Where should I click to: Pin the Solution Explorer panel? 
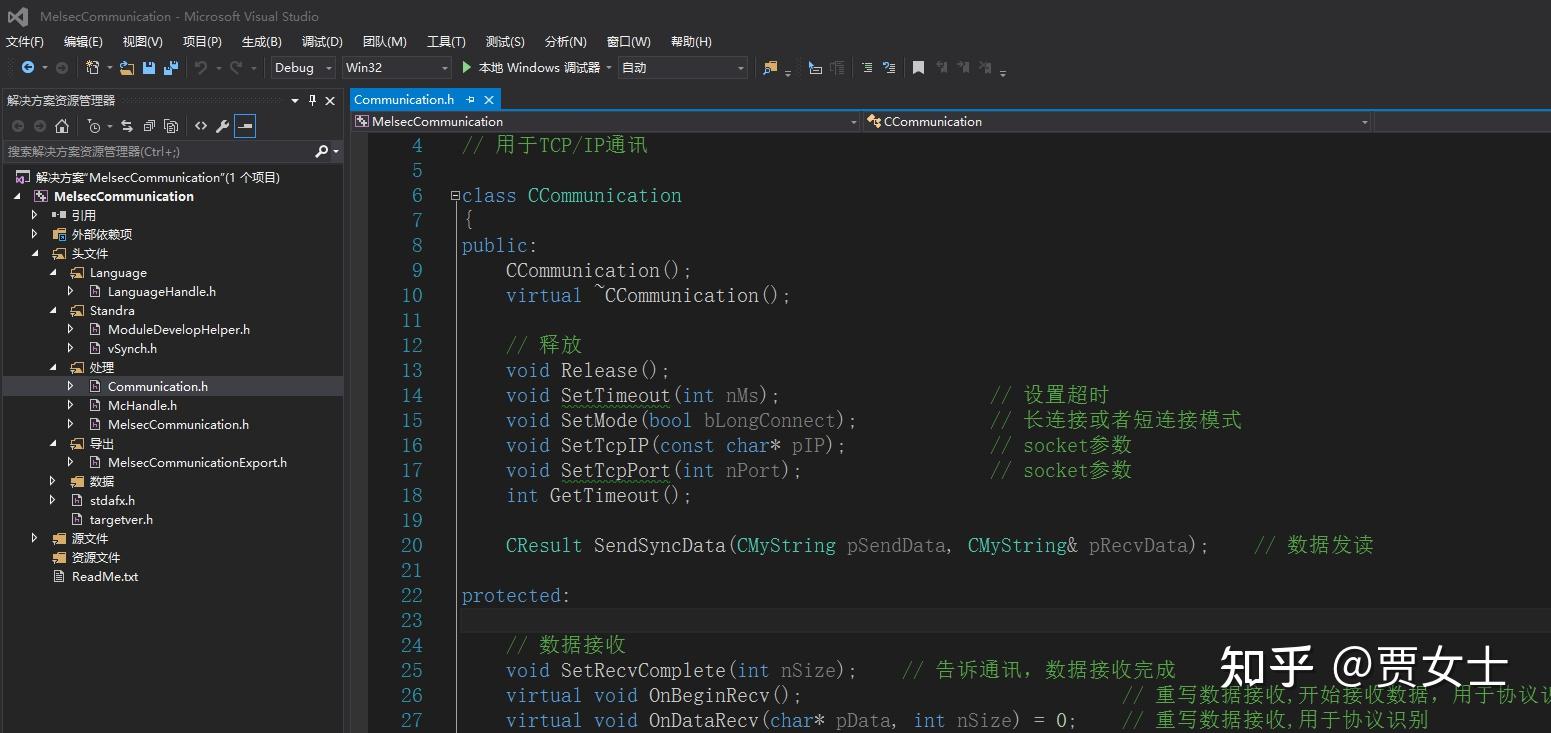312,99
